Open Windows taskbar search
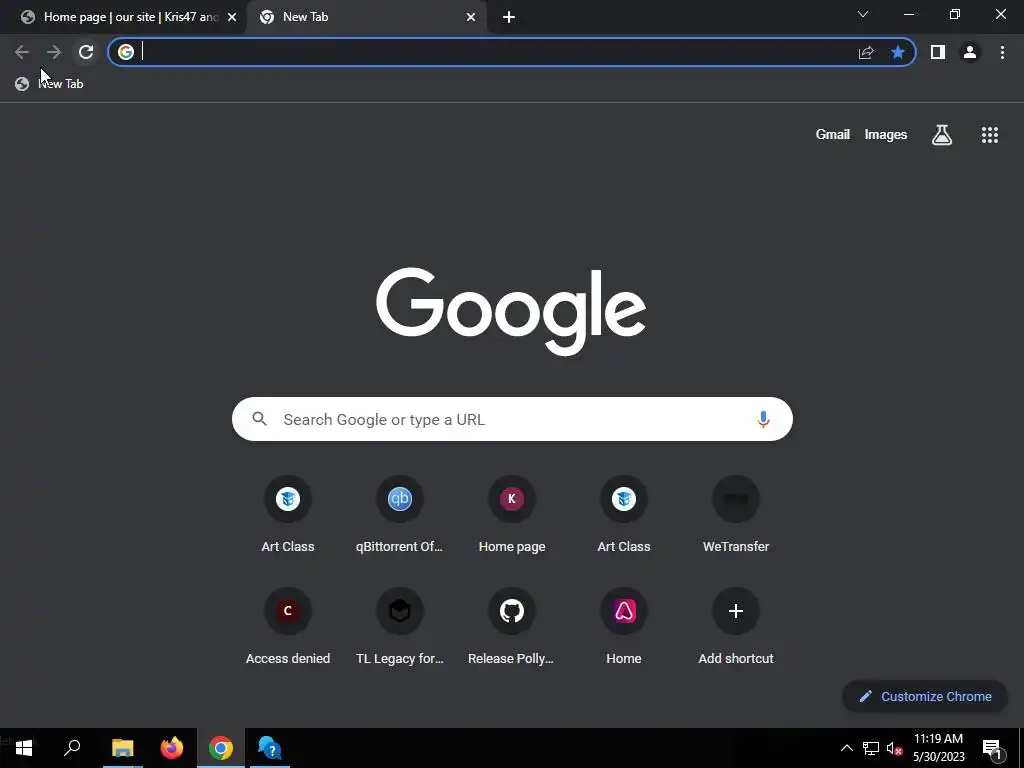This screenshot has height=768, width=1024. click(x=72, y=748)
